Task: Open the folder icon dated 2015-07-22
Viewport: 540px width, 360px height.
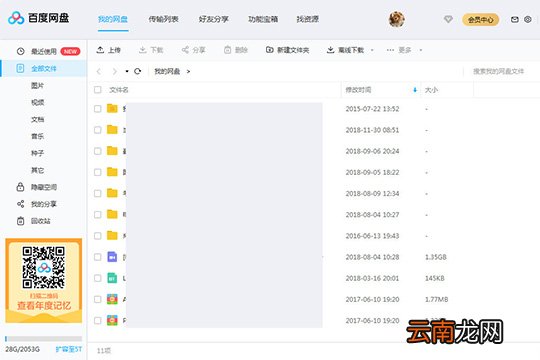Action: coord(112,109)
